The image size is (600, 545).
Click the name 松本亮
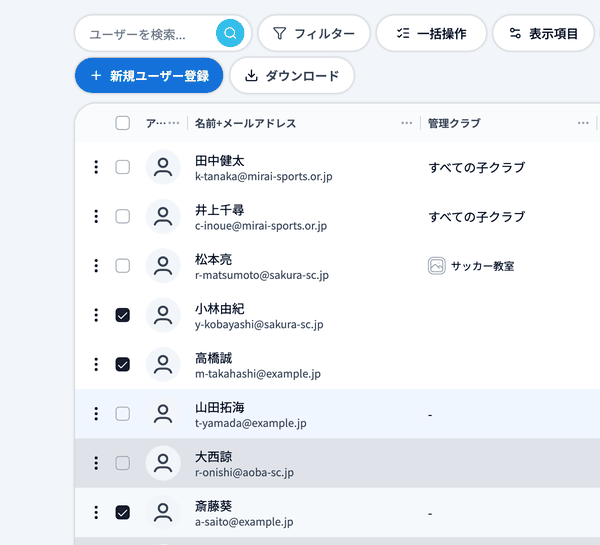tap(213, 259)
